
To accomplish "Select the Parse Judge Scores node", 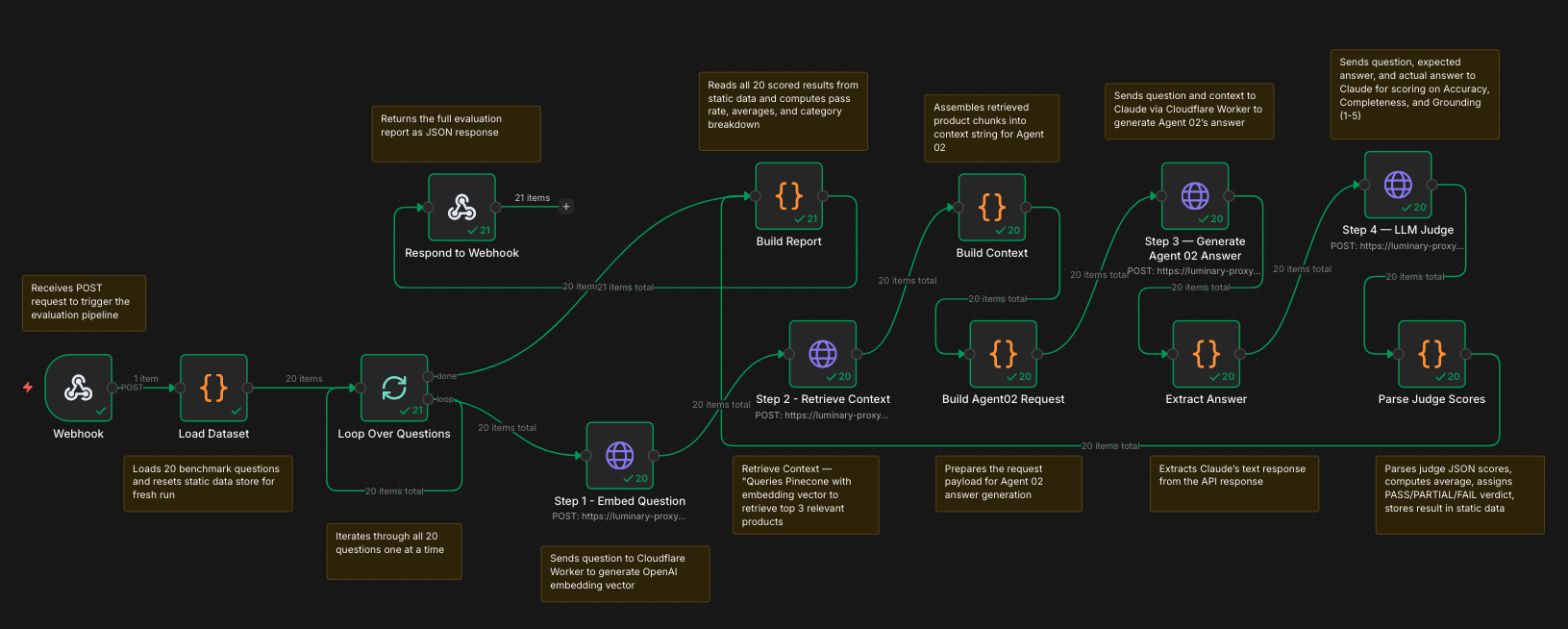I will 1431,354.
